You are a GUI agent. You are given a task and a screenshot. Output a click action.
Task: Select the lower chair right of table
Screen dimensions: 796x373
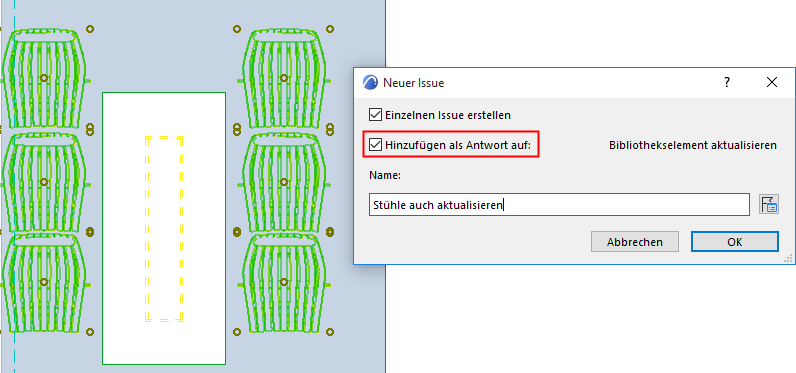tap(284, 282)
